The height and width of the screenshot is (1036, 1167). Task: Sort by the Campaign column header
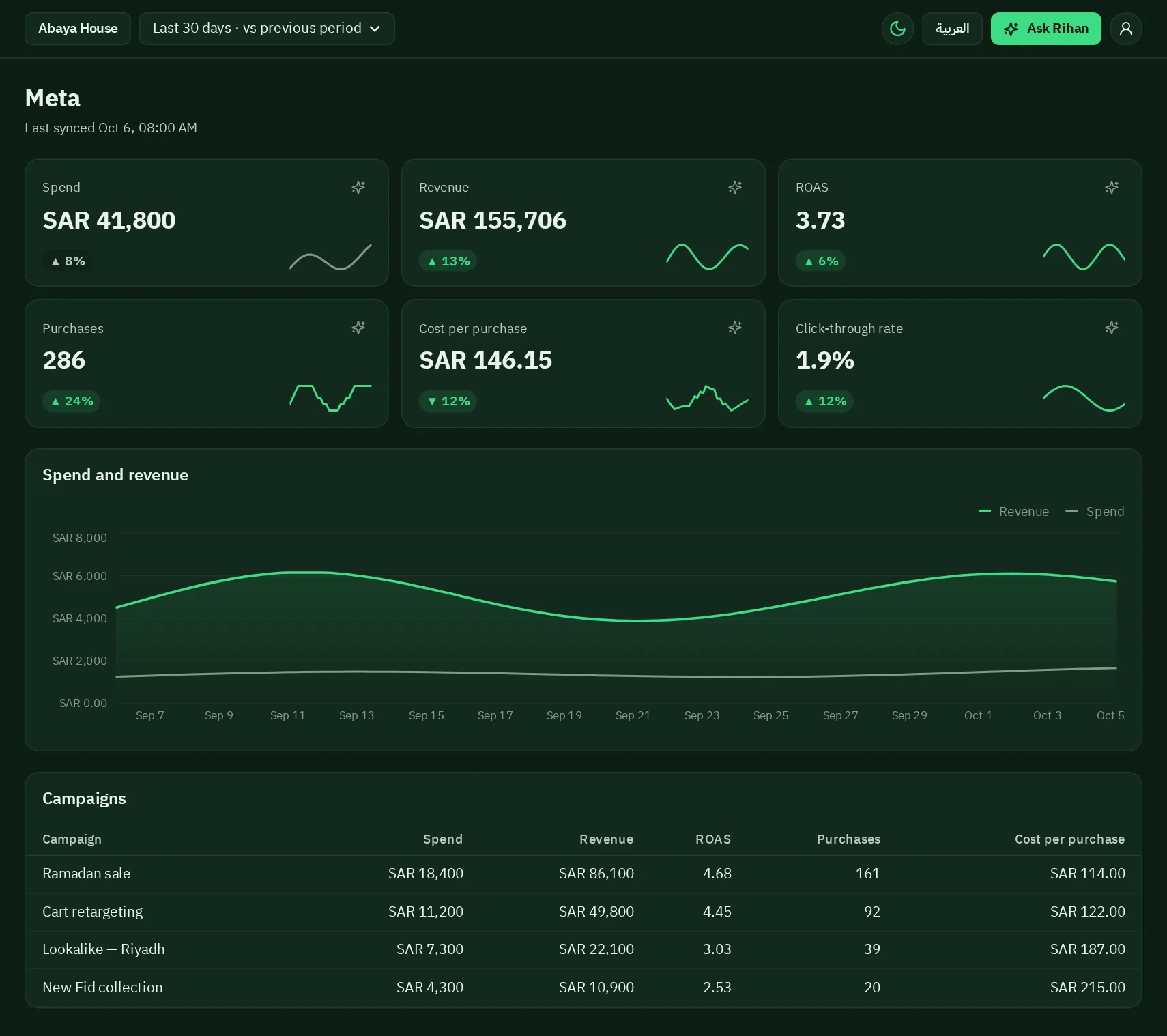(x=72, y=839)
